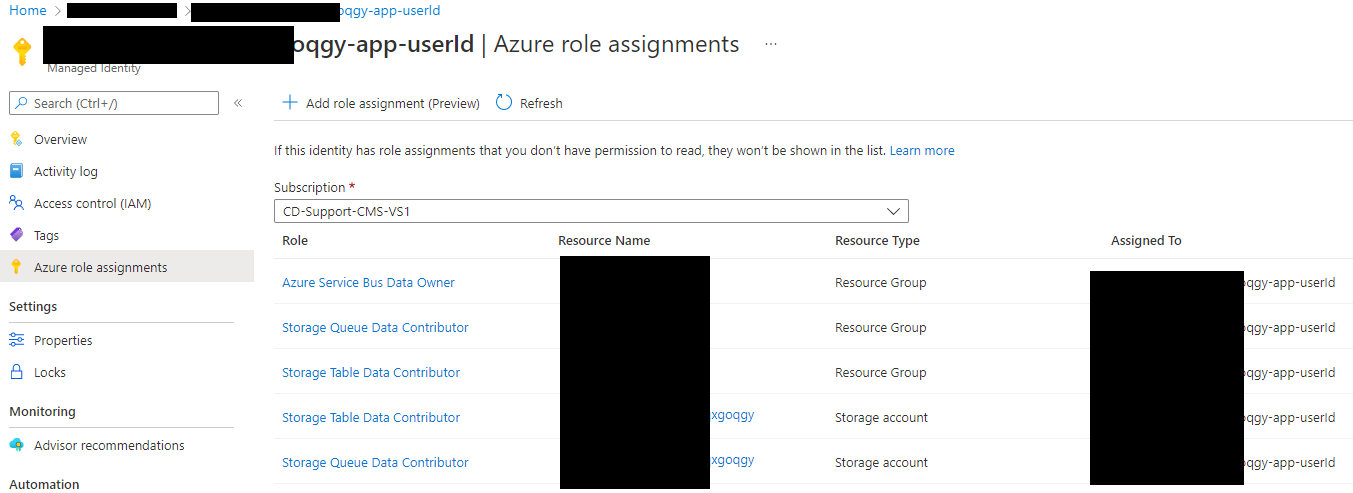Open Activity log menu item

point(66,171)
